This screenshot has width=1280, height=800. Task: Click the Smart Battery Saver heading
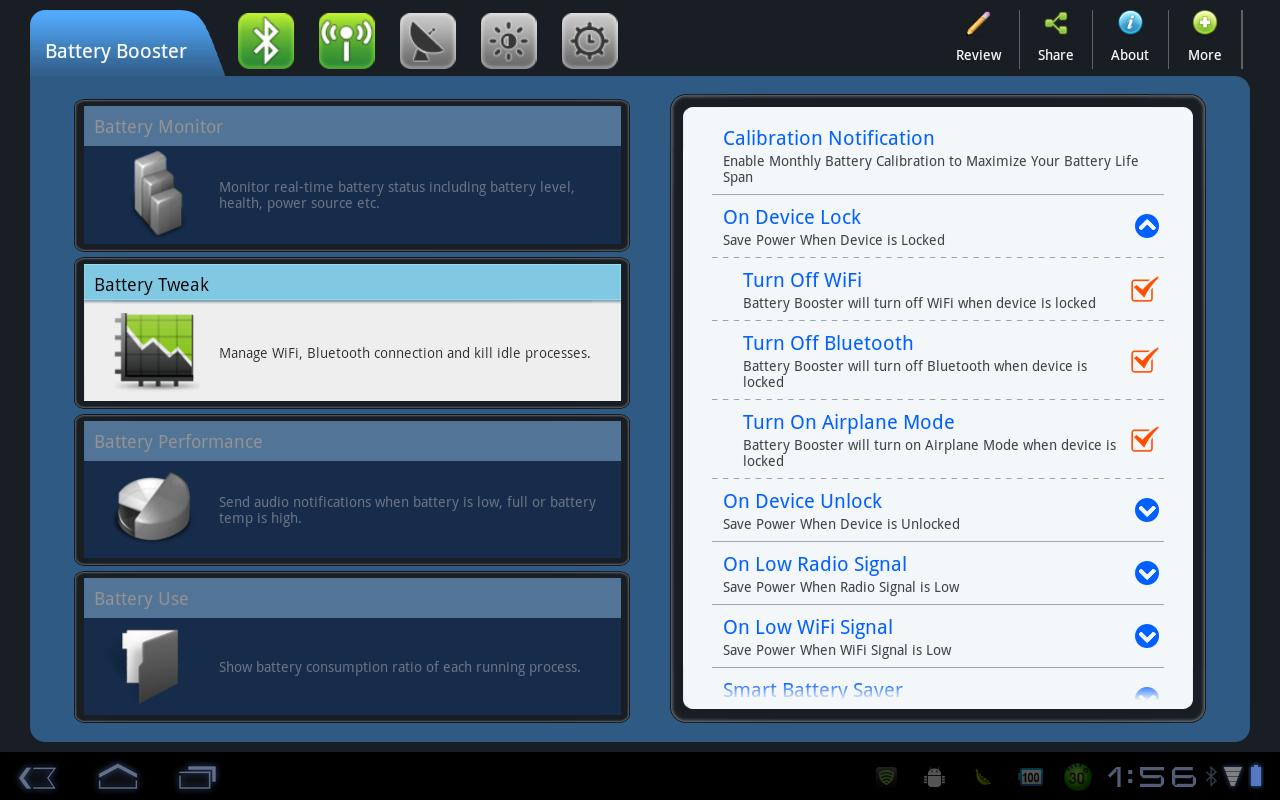[813, 690]
